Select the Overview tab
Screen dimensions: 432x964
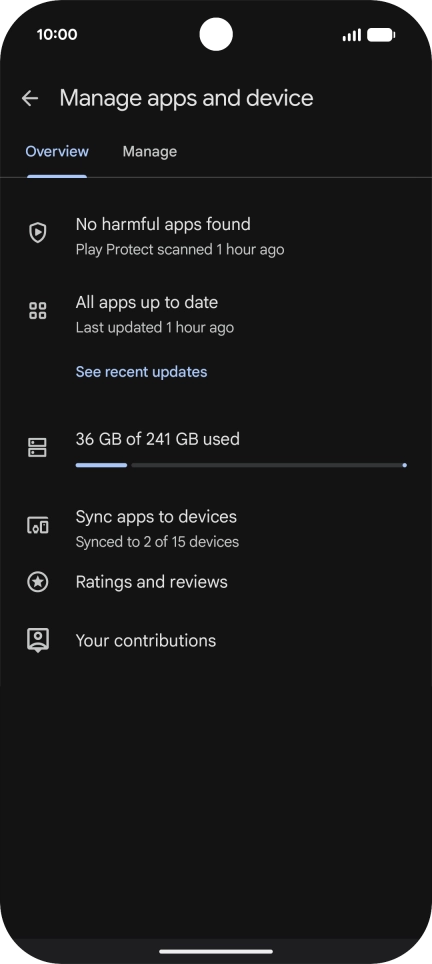pos(57,151)
